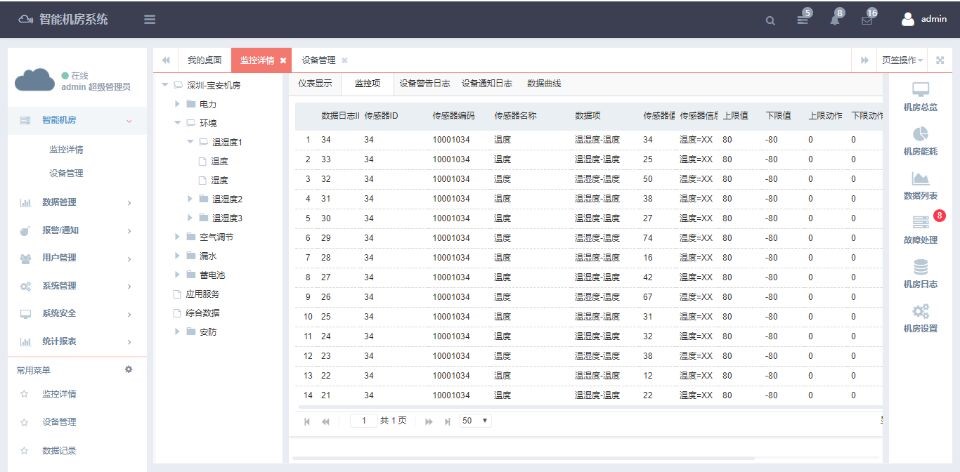Image resolution: width=960 pixels, height=472 pixels.
Task: Expand the 电力 tree folder
Action: coord(178,104)
